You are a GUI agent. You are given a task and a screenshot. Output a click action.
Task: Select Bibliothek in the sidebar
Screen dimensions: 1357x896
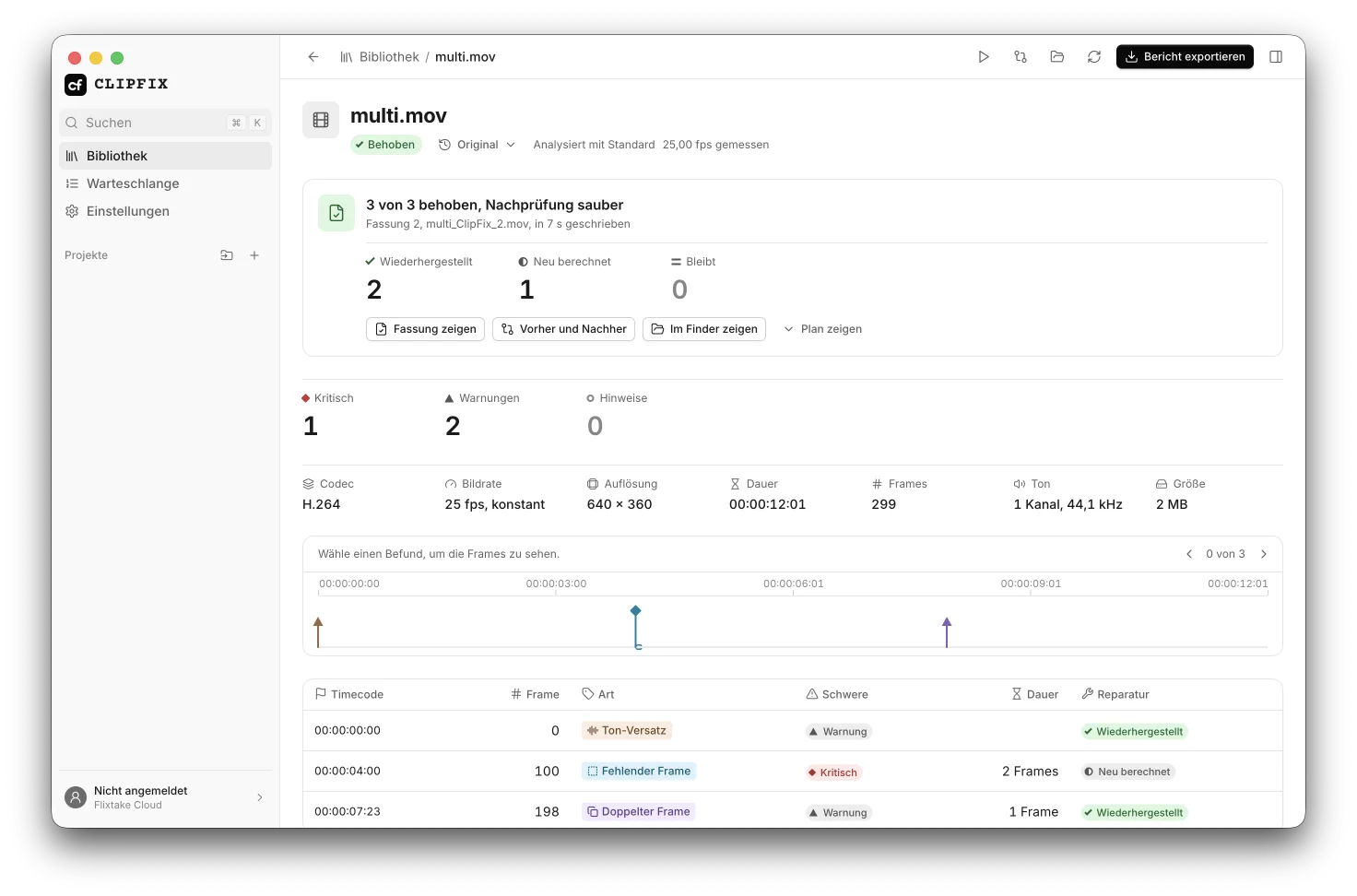tap(166, 156)
